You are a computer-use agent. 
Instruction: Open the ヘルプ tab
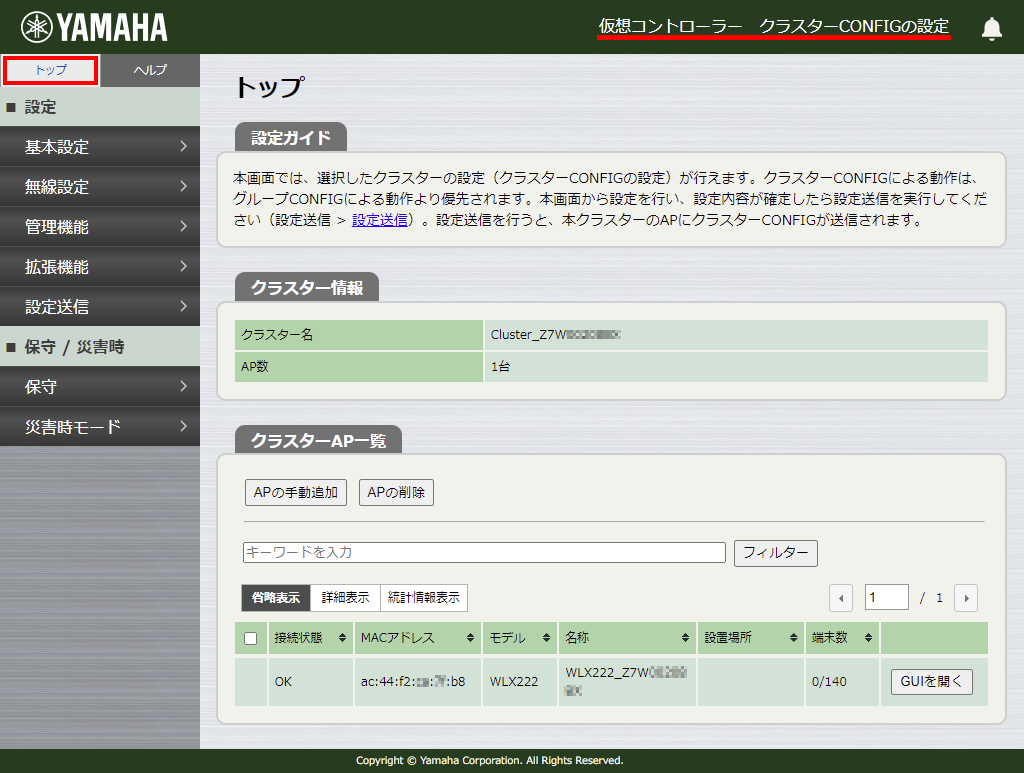coord(150,70)
